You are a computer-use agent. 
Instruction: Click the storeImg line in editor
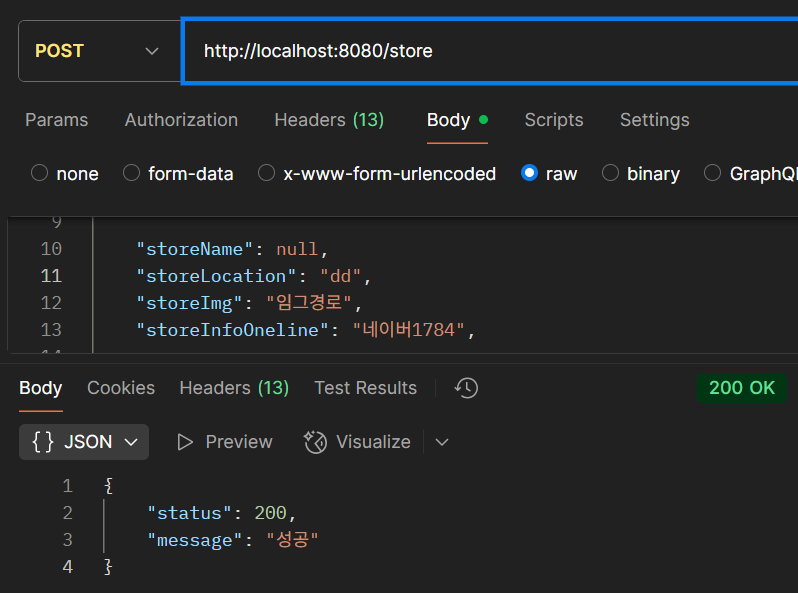(x=249, y=303)
